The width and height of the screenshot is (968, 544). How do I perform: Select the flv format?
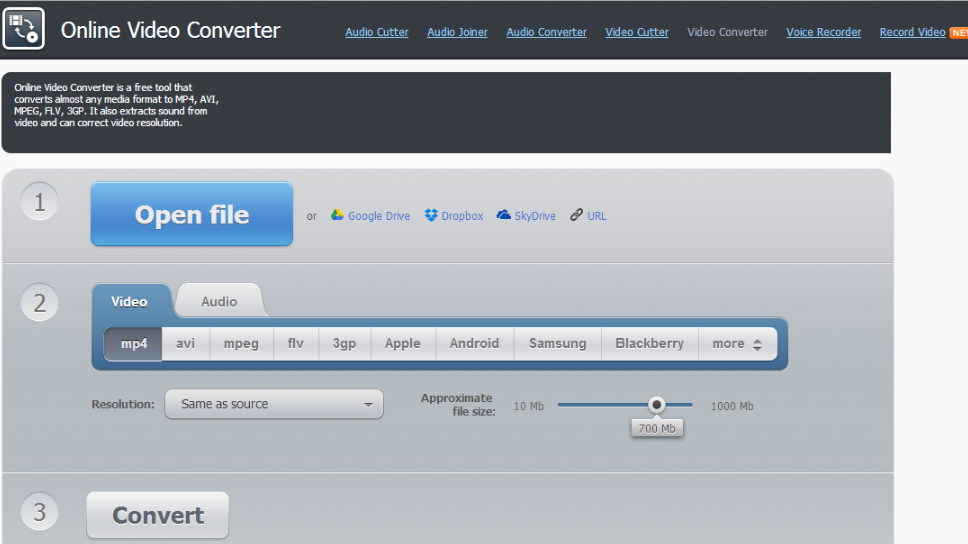point(296,343)
